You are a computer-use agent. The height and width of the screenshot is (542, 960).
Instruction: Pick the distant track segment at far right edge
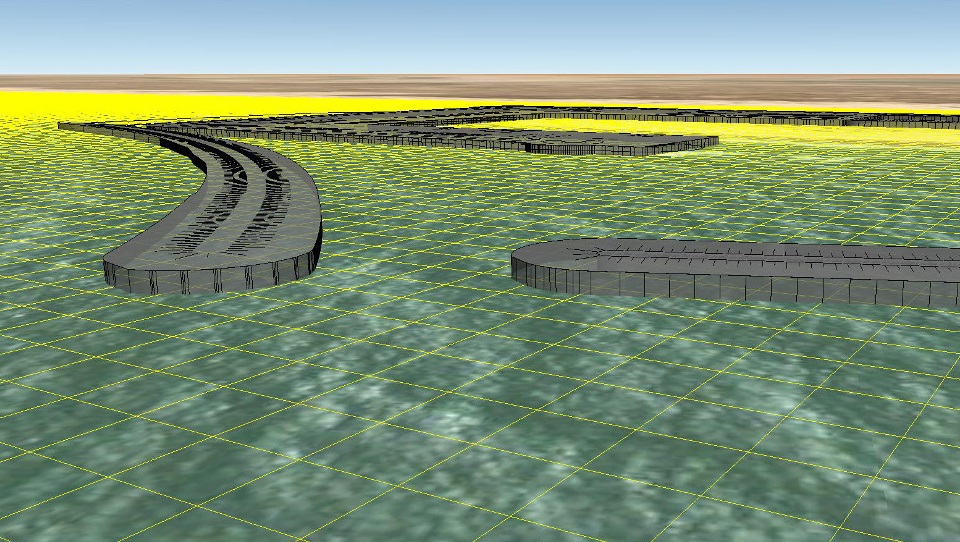click(x=930, y=121)
